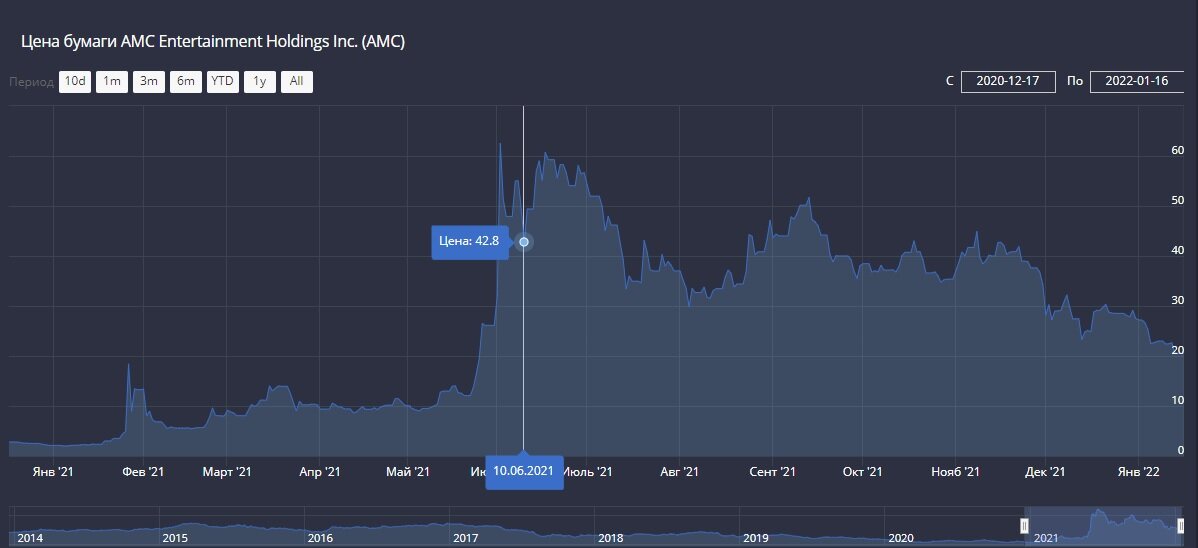Image resolution: width=1198 pixels, height=548 pixels.
Task: Click the start date field 2020-12-17
Action: coord(1009,82)
